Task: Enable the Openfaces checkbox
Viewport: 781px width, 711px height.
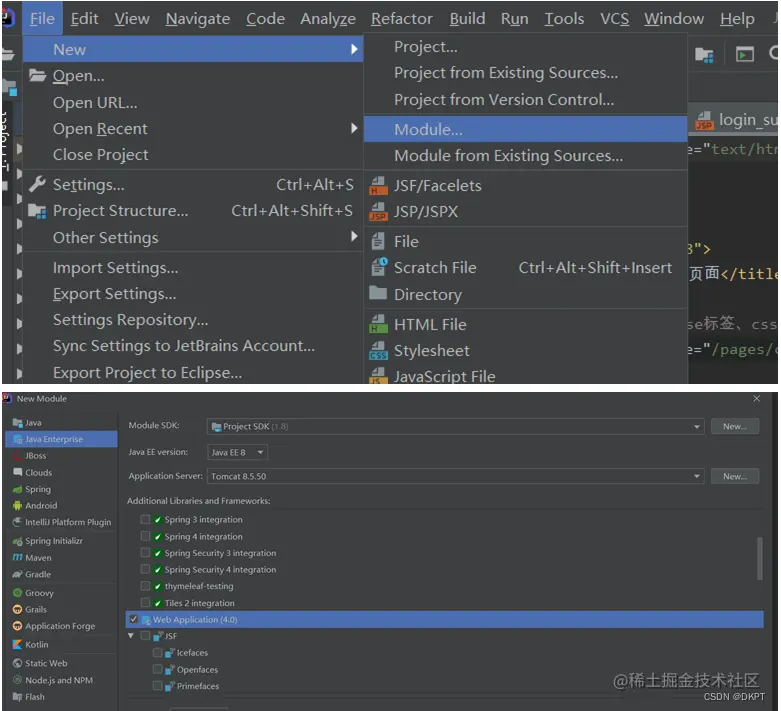Action: (x=157, y=669)
